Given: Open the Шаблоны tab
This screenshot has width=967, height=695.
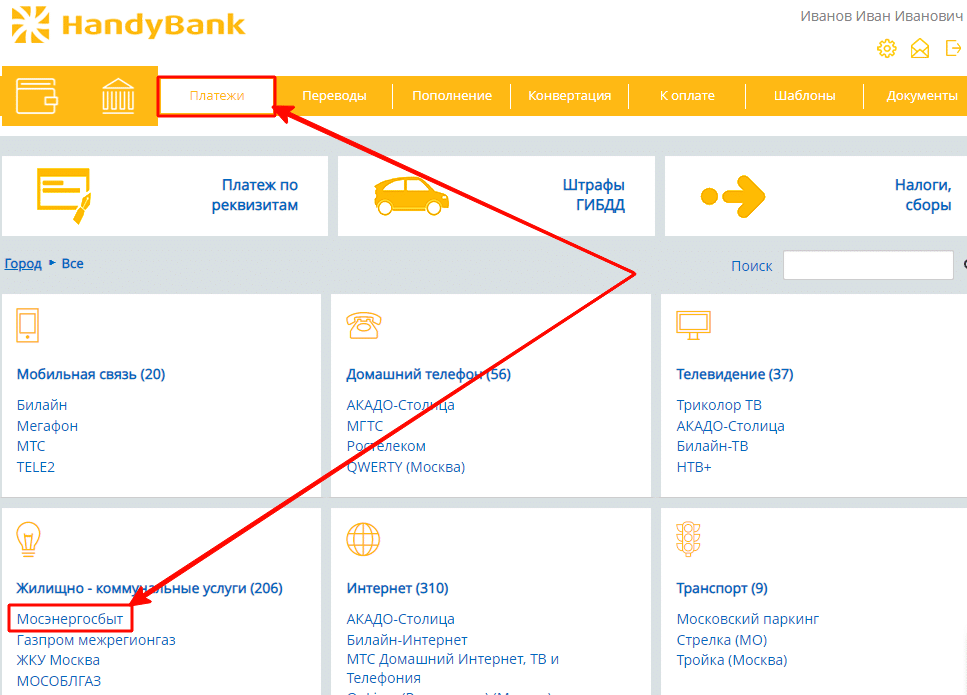Looking at the screenshot, I should pyautogui.click(x=804, y=96).
